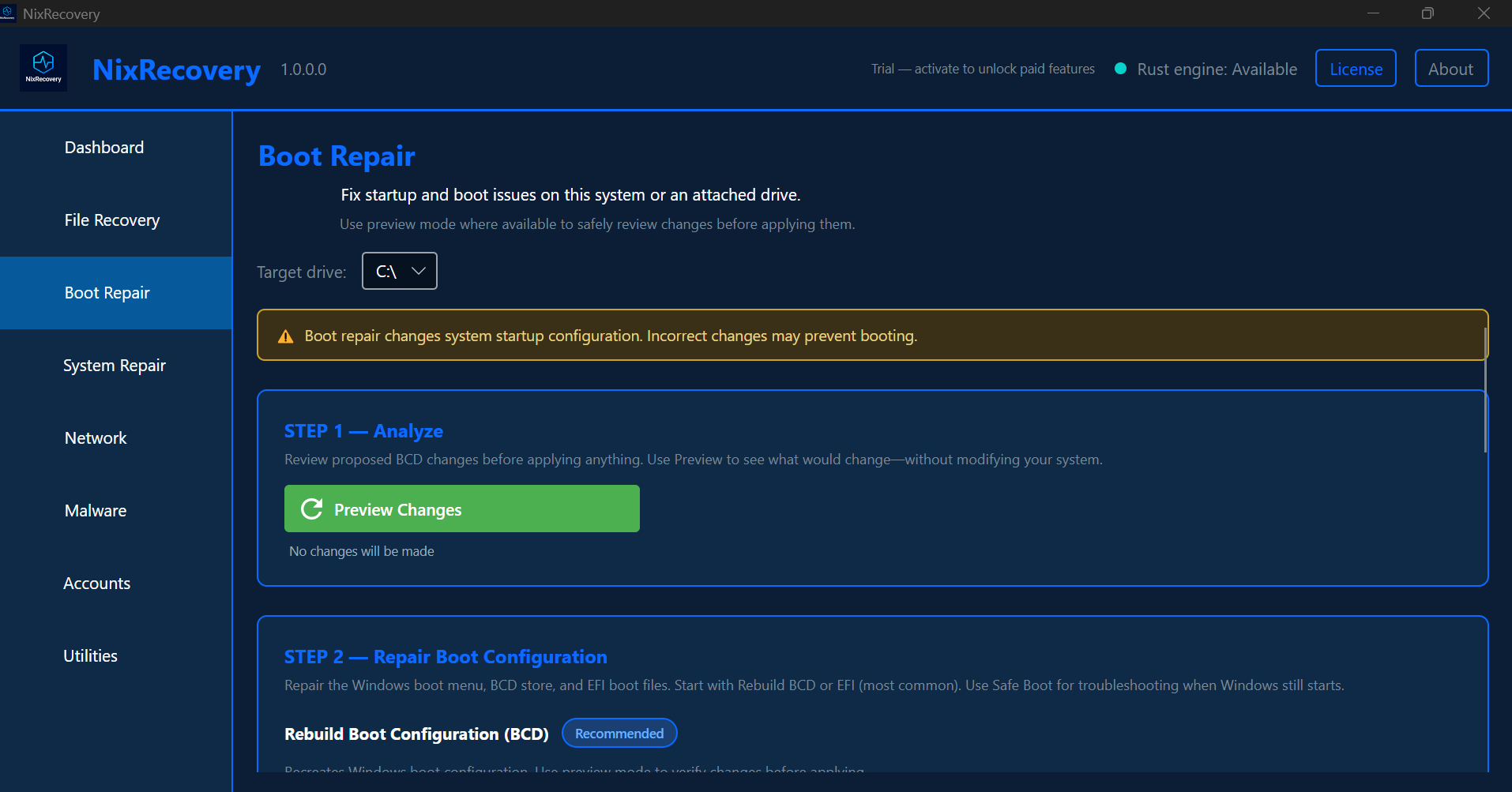Open the Target drive C:\ dropdown
The width and height of the screenshot is (1512, 792).
[x=400, y=271]
